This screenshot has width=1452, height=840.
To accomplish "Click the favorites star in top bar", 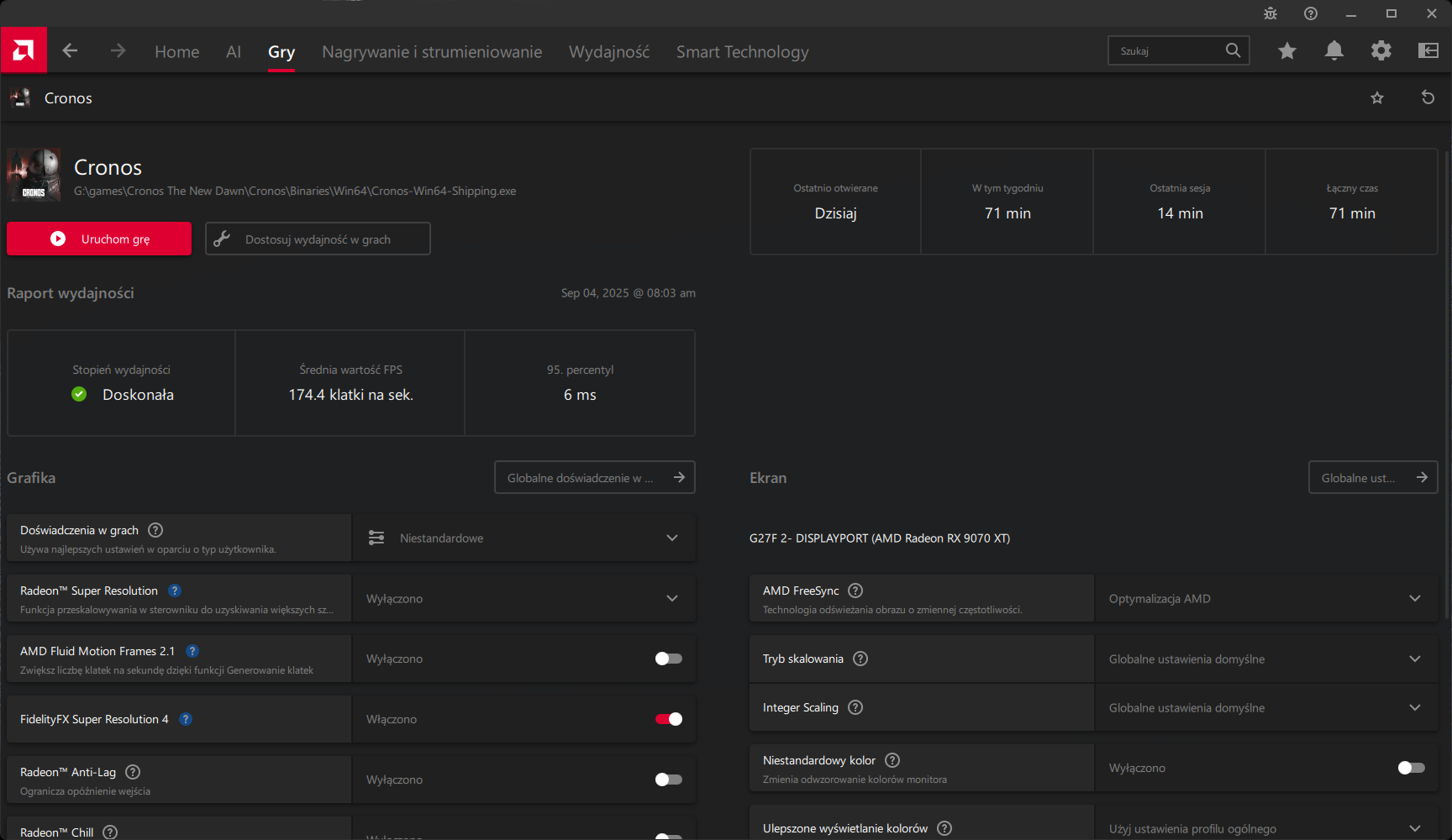I will click(1286, 51).
